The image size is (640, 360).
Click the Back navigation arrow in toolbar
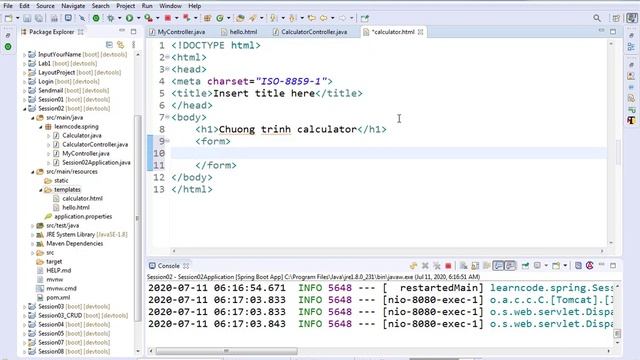[324, 18]
